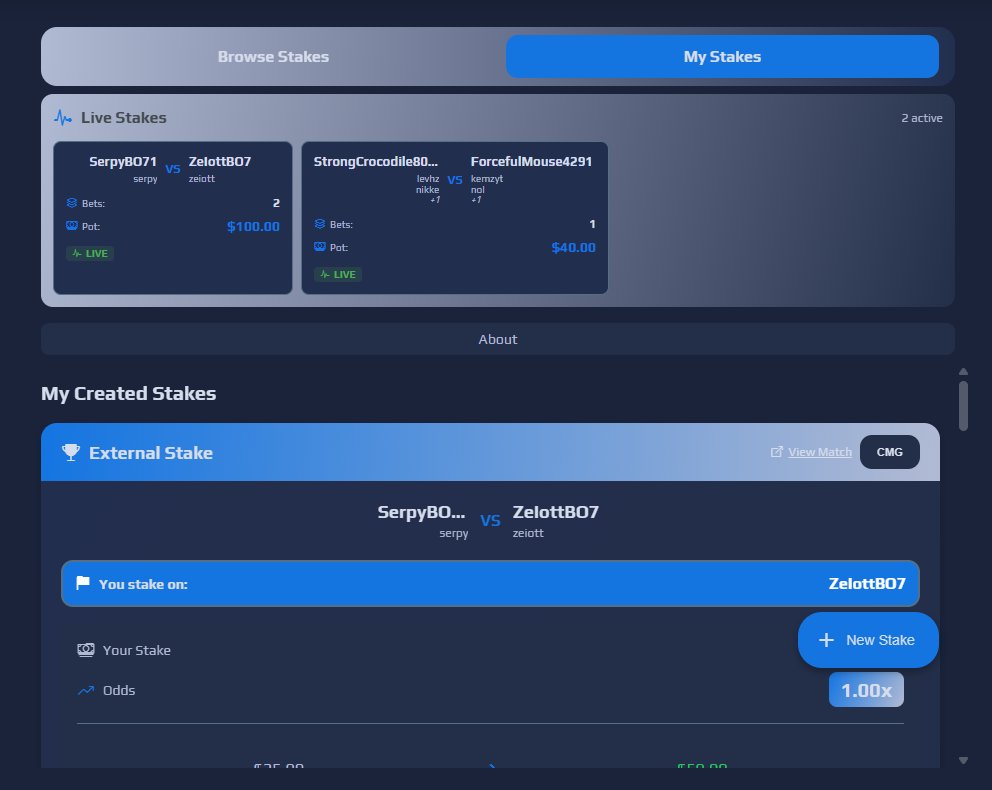992x790 pixels.
Task: Click the Odds trend arrow icon
Action: coord(85,690)
